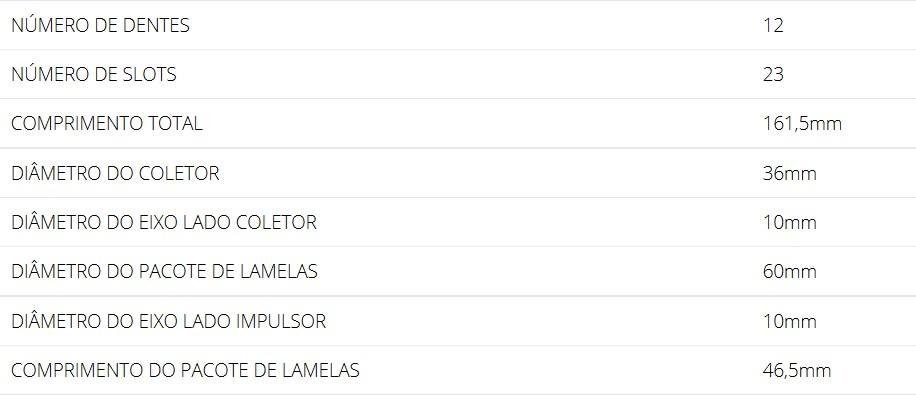This screenshot has width=916, height=396.
Task: Select the value 12 for teeth count
Action: pos(773,25)
